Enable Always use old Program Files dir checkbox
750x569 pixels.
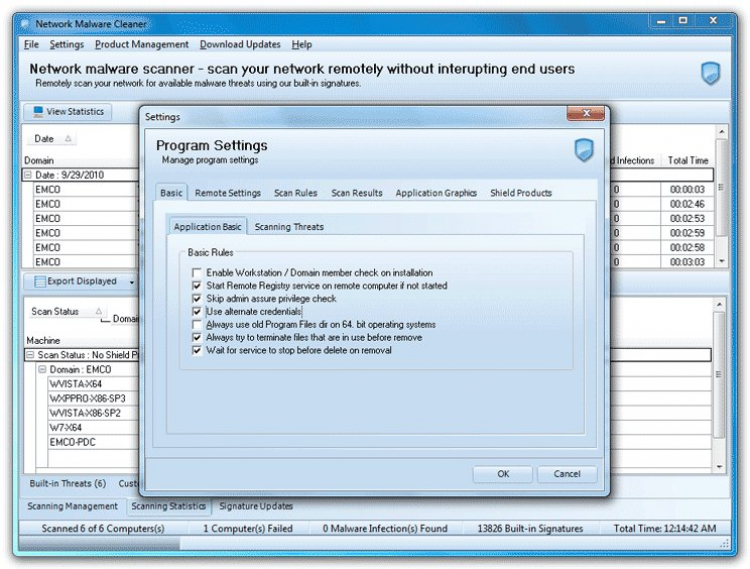tap(197, 324)
